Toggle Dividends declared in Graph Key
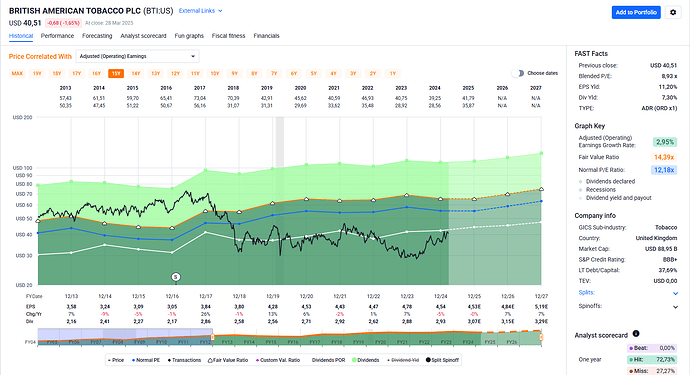690x375 pixels. (607, 181)
